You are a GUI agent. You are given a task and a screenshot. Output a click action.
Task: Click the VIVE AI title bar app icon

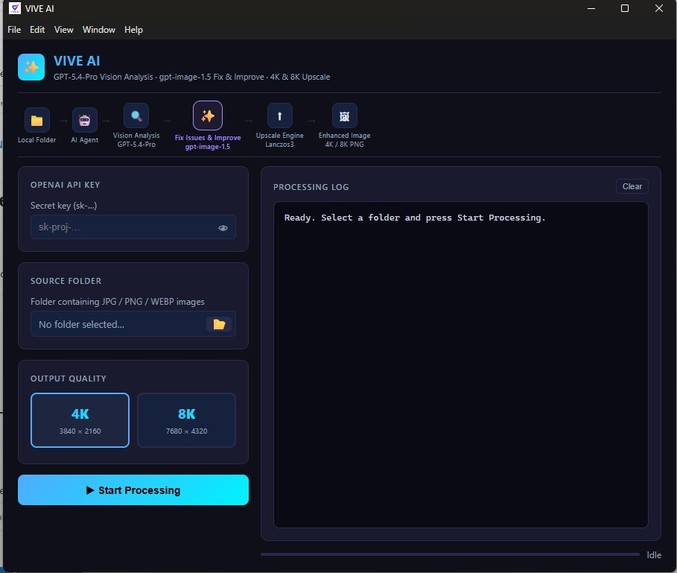[x=15, y=8]
